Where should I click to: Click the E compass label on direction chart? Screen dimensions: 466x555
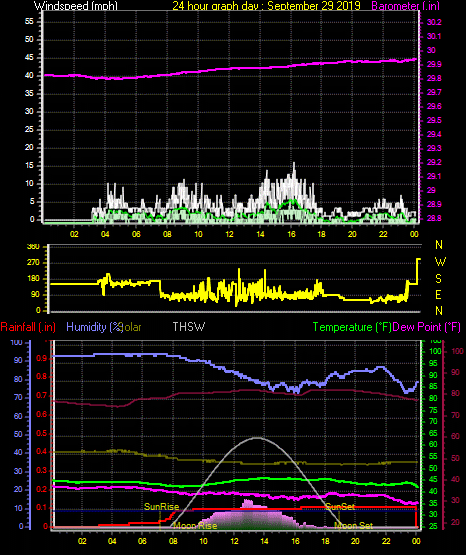[438, 295]
